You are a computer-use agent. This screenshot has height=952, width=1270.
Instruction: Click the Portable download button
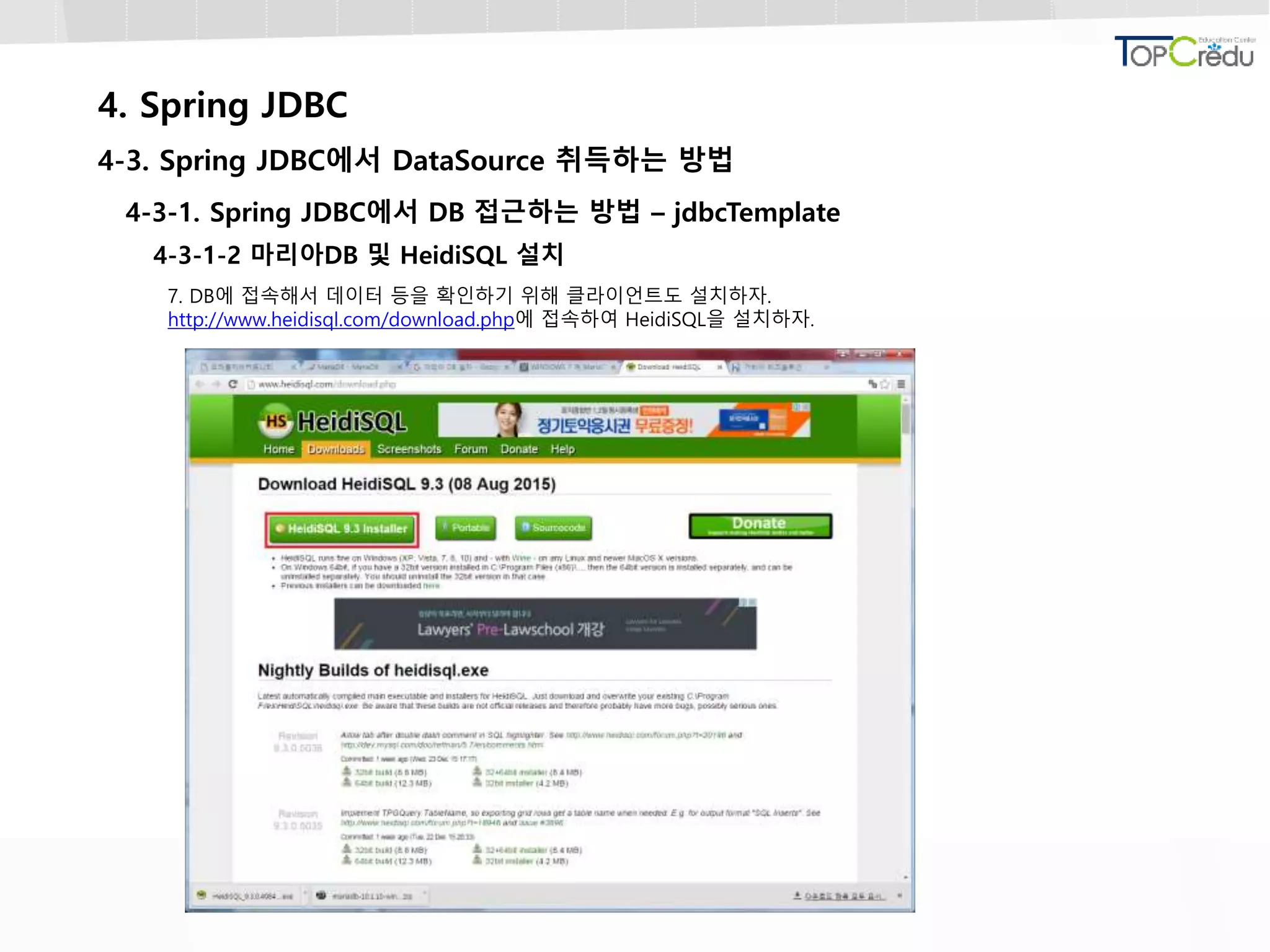[466, 527]
